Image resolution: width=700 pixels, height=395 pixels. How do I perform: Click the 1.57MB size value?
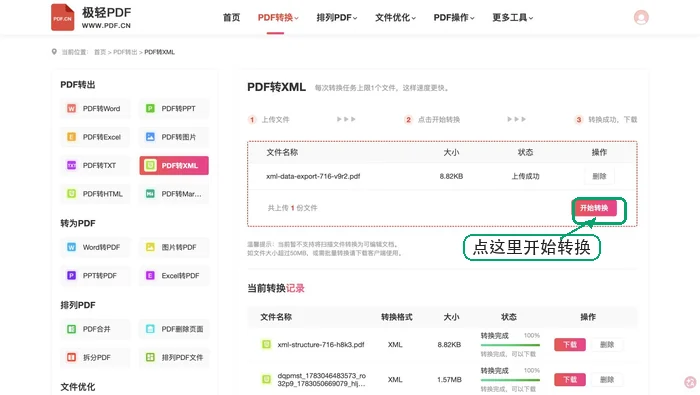450,379
